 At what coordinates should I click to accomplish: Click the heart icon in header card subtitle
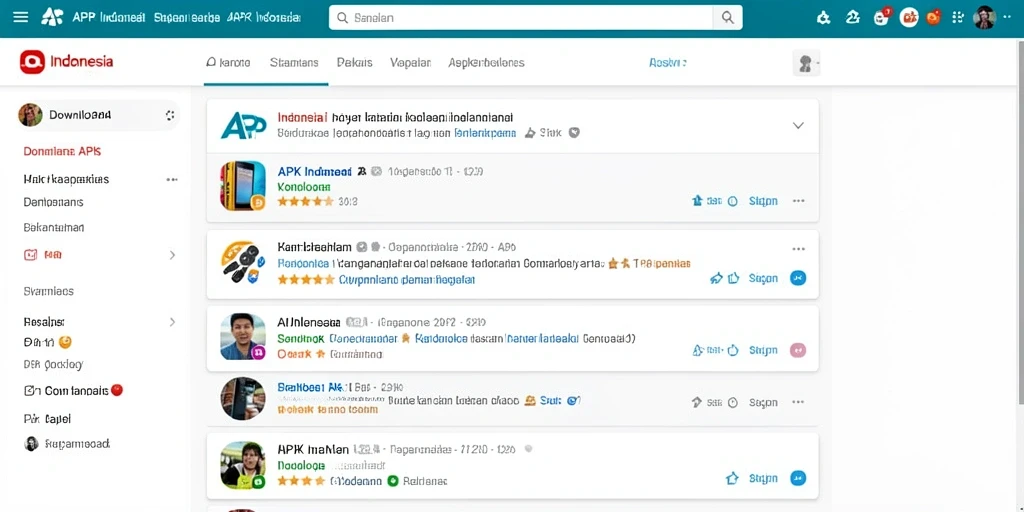(x=574, y=133)
